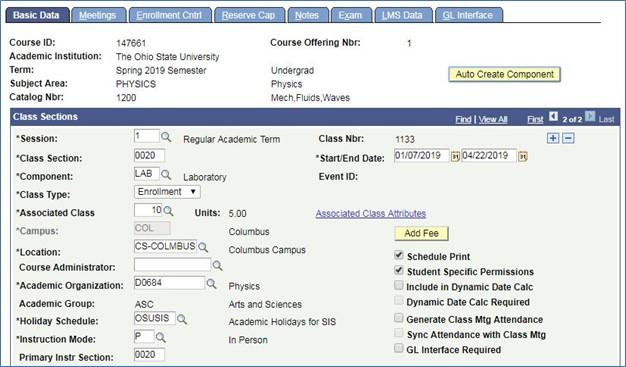This screenshot has width=626, height=367.
Task: Click the Location field CS-COLMBUS
Action: [165, 246]
